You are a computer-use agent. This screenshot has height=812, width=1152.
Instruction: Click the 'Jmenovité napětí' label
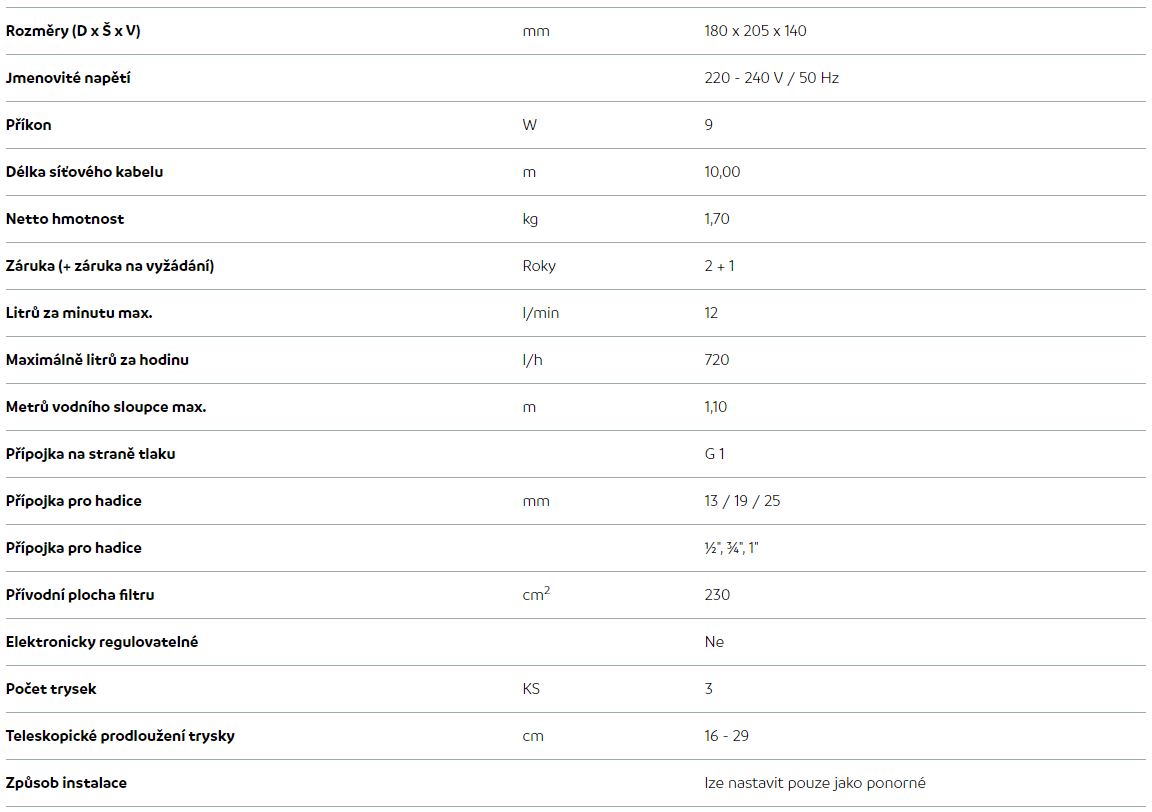pyautogui.click(x=68, y=78)
